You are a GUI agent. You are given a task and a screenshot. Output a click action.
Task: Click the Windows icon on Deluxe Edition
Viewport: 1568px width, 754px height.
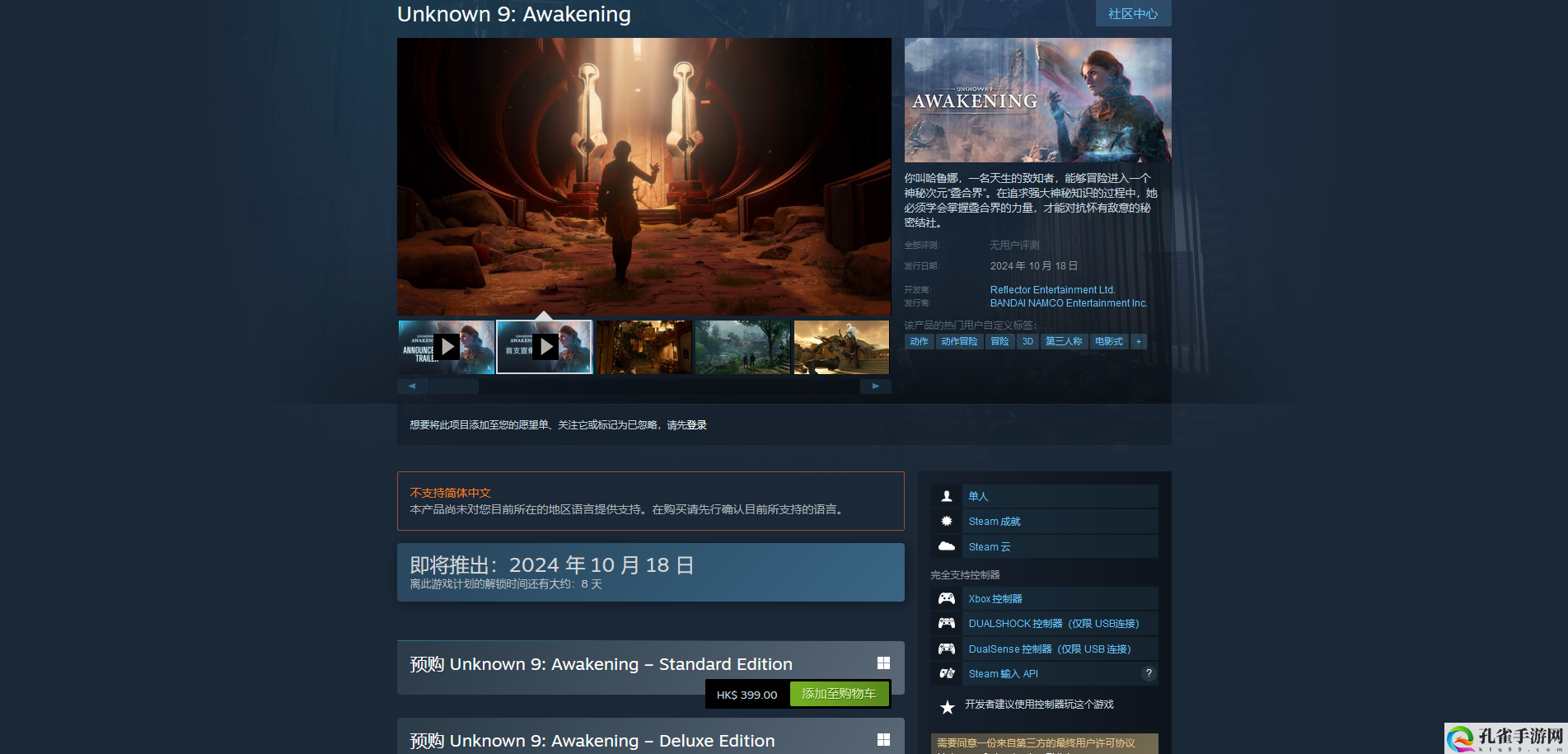click(x=883, y=740)
